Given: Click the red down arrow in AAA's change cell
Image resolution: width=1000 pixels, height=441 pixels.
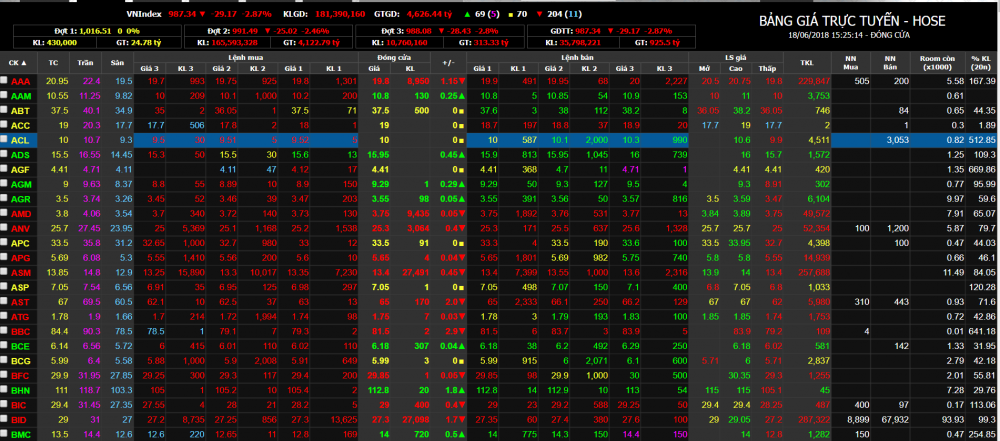Looking at the screenshot, I should pyautogui.click(x=460, y=80).
